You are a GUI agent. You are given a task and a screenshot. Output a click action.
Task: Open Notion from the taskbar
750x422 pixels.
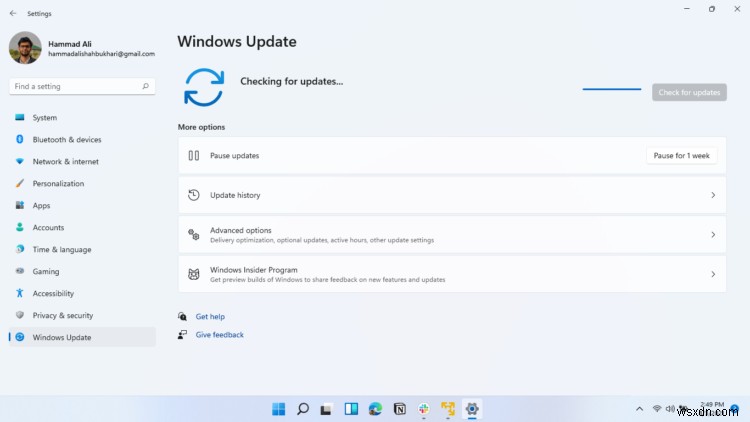[x=400, y=409]
